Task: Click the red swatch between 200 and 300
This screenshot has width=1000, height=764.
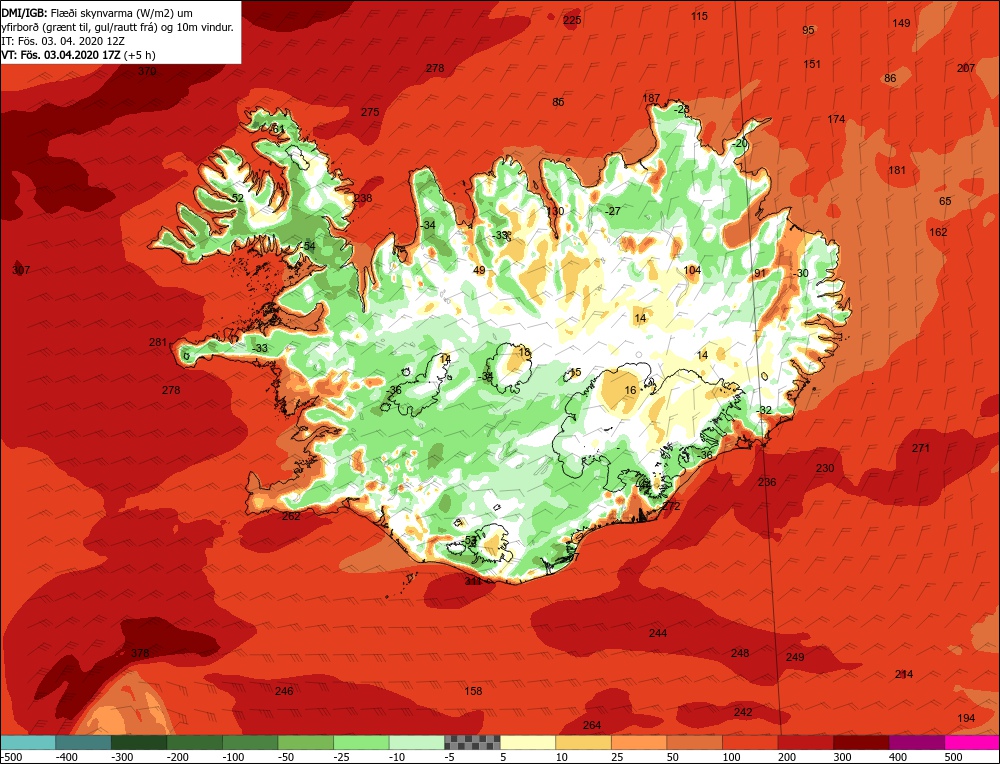Action: 805,742
